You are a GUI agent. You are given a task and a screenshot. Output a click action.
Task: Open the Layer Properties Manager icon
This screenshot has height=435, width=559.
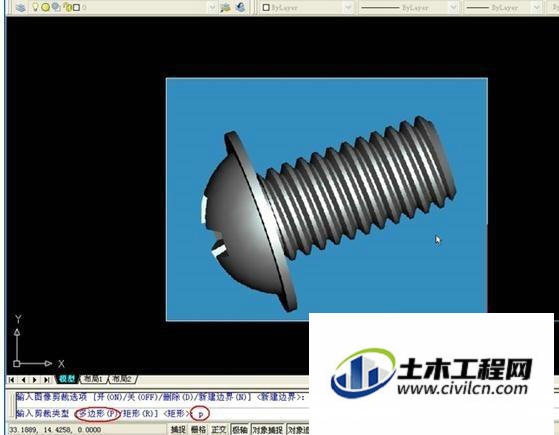pos(21,7)
